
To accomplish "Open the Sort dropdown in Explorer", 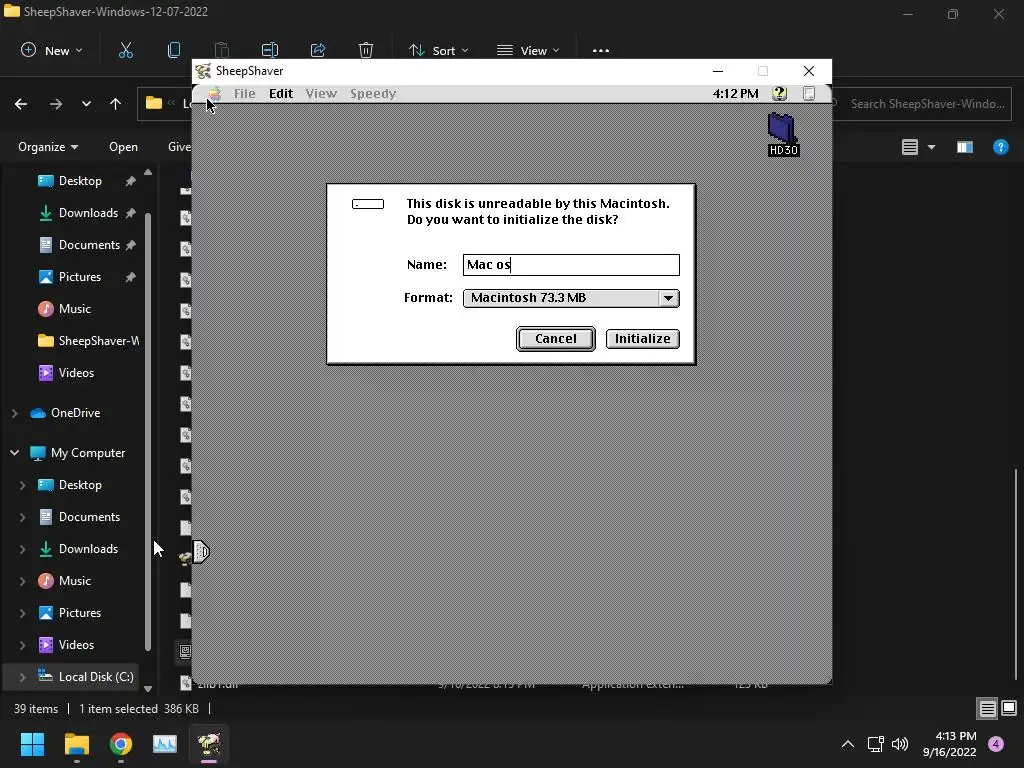I will (438, 50).
